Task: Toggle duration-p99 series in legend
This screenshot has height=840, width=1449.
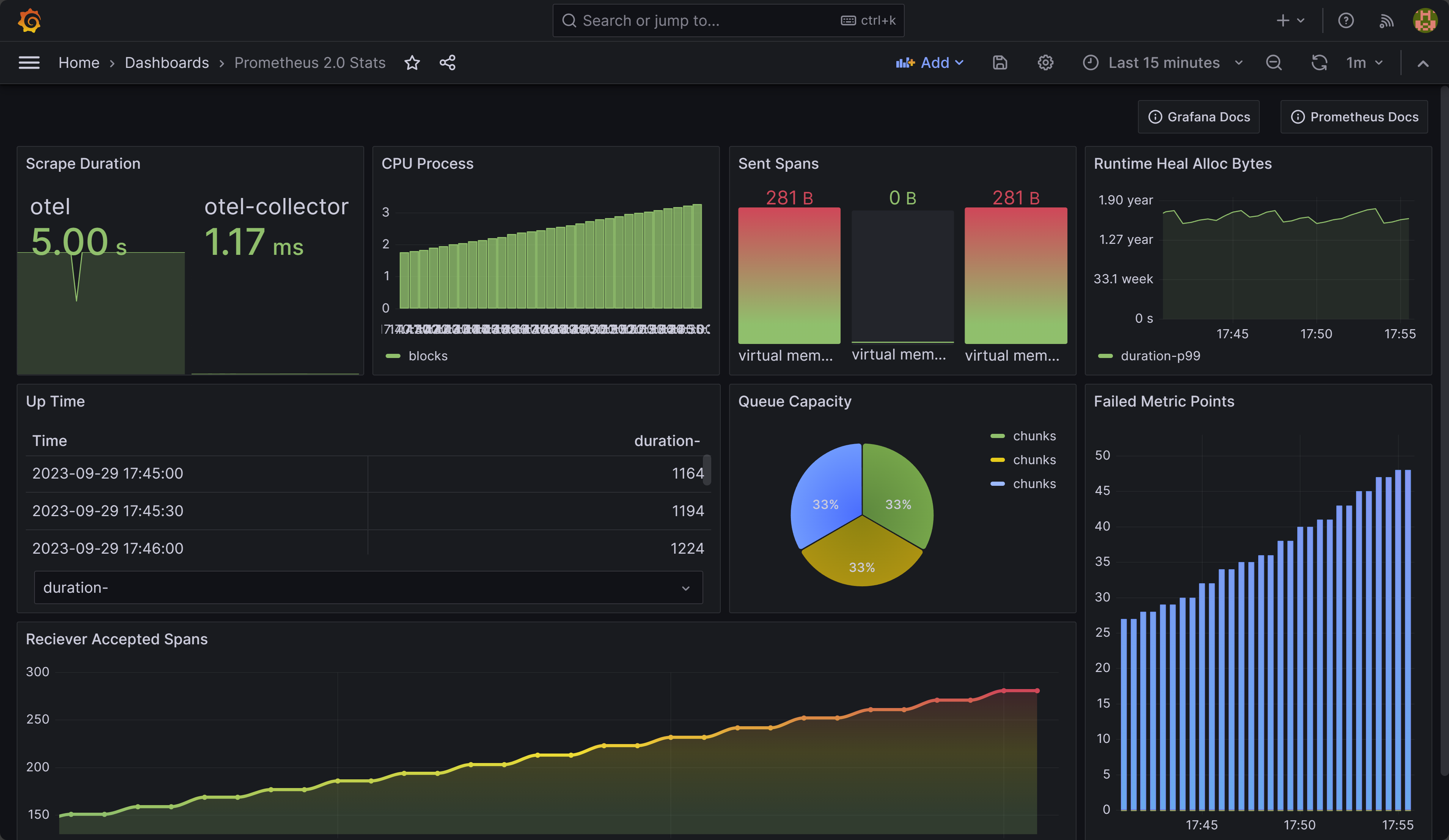Action: coord(1160,356)
